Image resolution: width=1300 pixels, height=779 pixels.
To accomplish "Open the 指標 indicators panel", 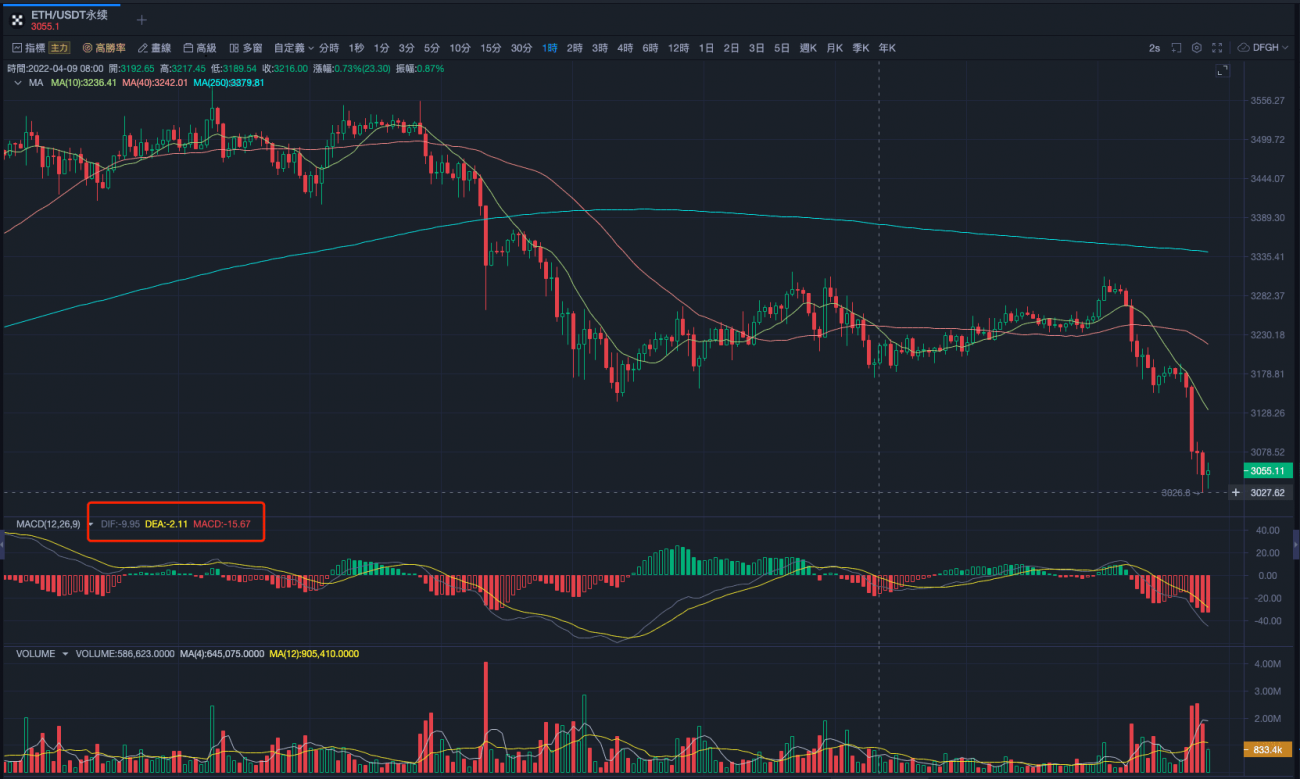I will pyautogui.click(x=35, y=47).
